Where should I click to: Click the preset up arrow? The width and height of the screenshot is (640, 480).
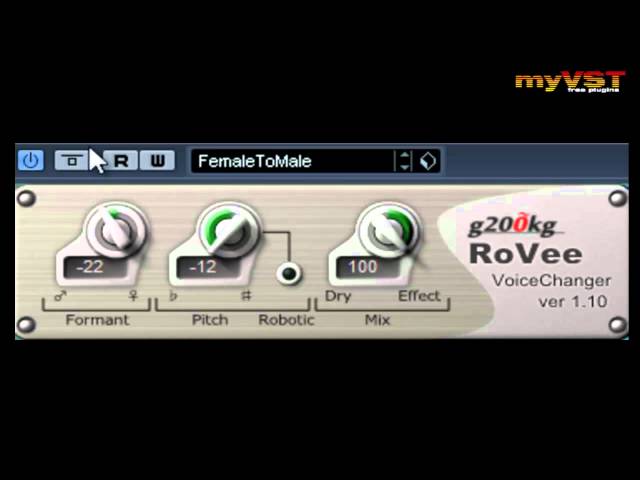(404, 155)
